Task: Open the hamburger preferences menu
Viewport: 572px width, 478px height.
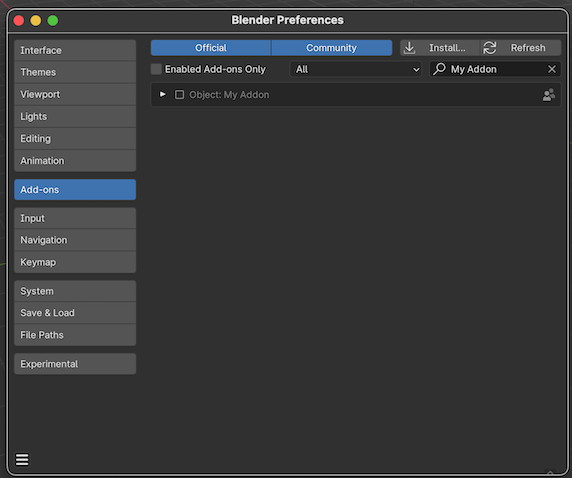Action: (x=22, y=459)
